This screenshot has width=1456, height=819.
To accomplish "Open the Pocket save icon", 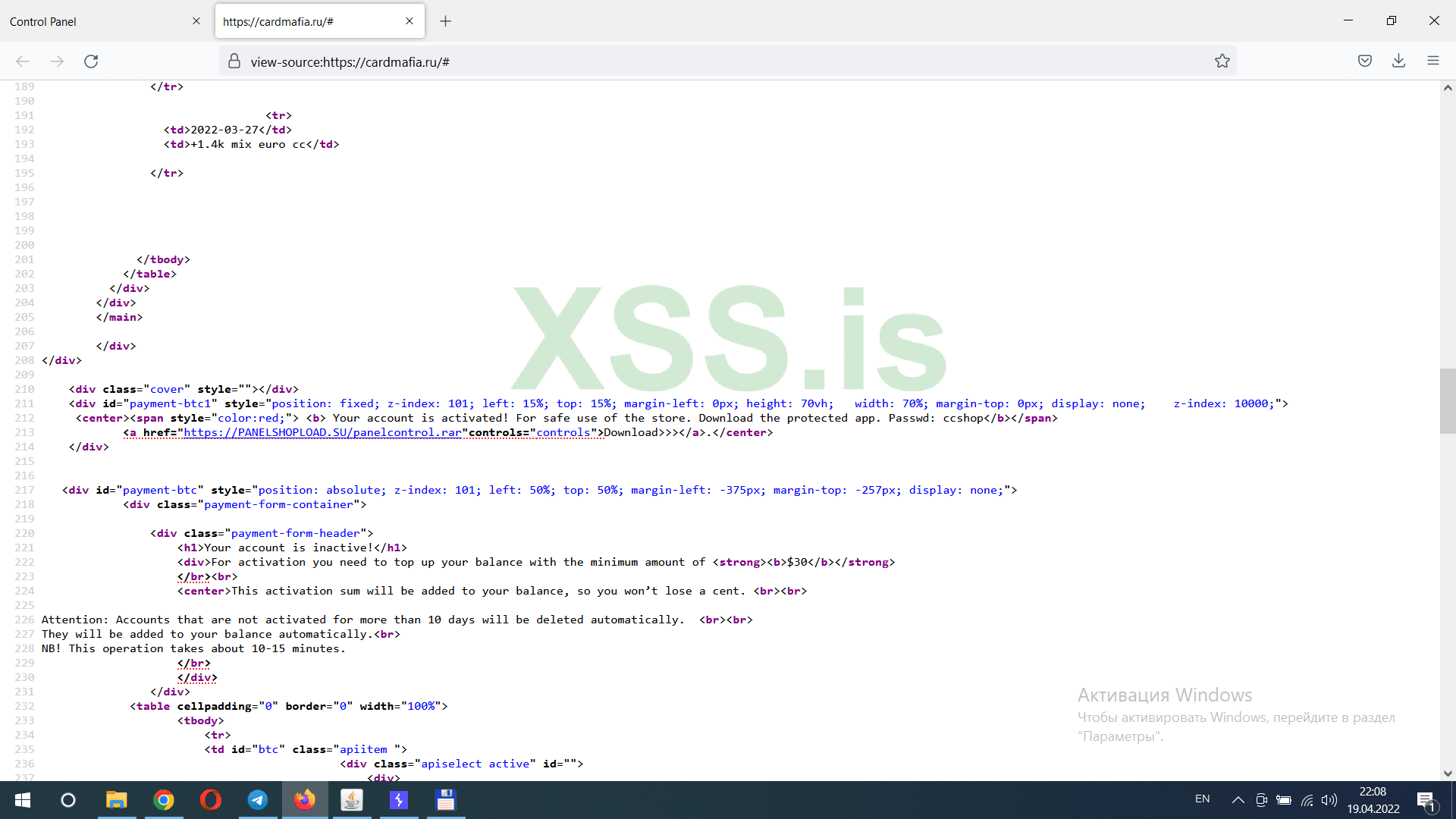I will [1364, 61].
